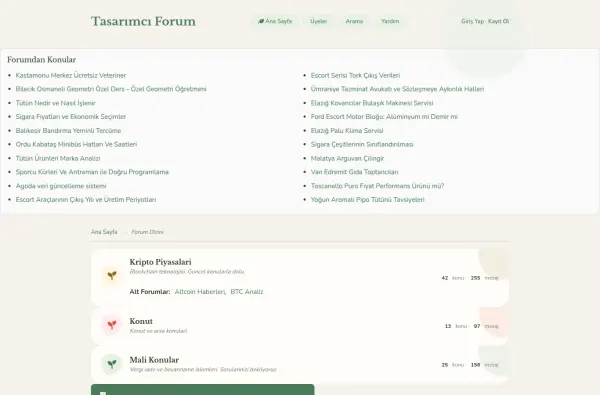The width and height of the screenshot is (600, 395).
Task: Open topic Balıkesir Bandırma Yeminli Tercüme
Action: click(68, 131)
